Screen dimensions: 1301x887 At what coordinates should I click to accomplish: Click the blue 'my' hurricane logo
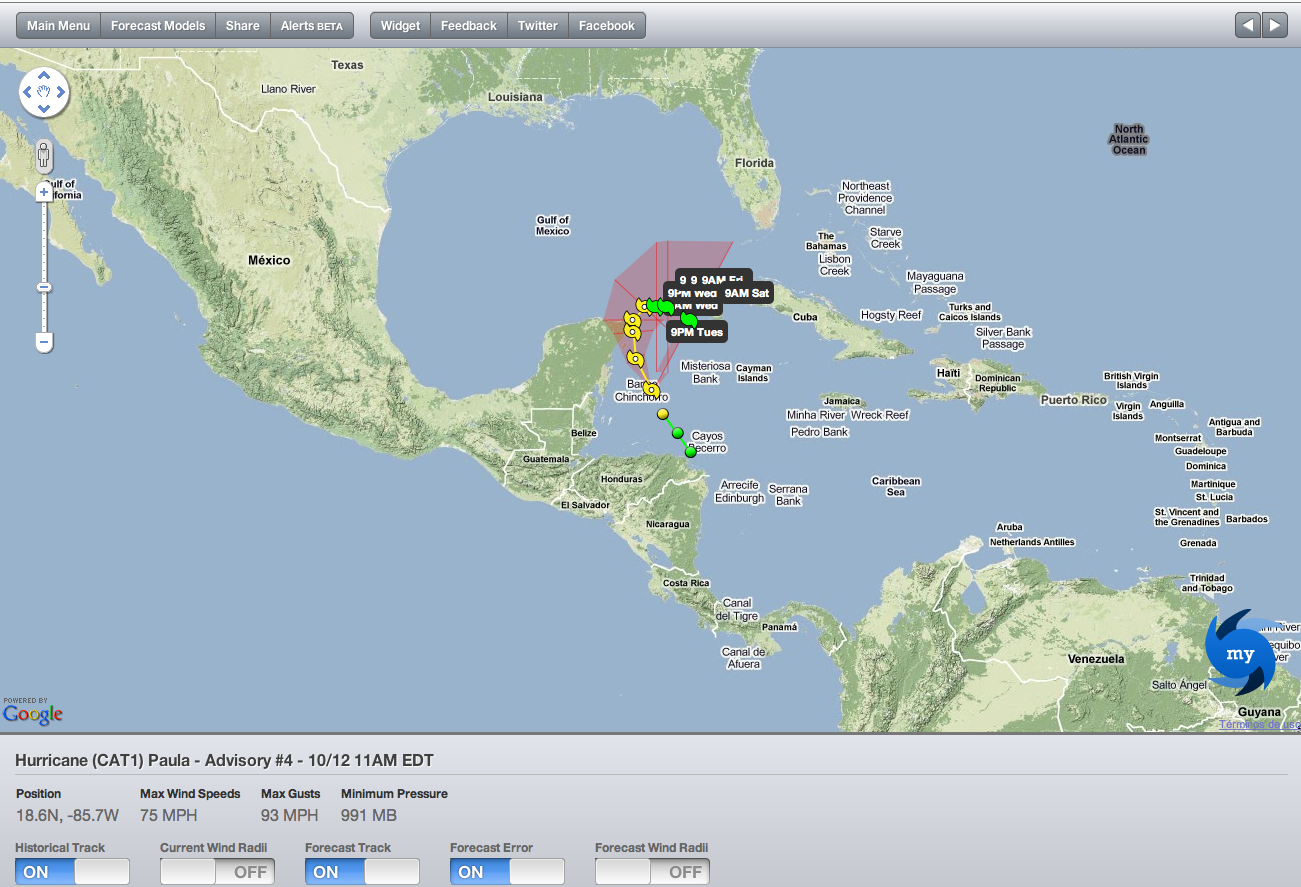pos(1241,653)
